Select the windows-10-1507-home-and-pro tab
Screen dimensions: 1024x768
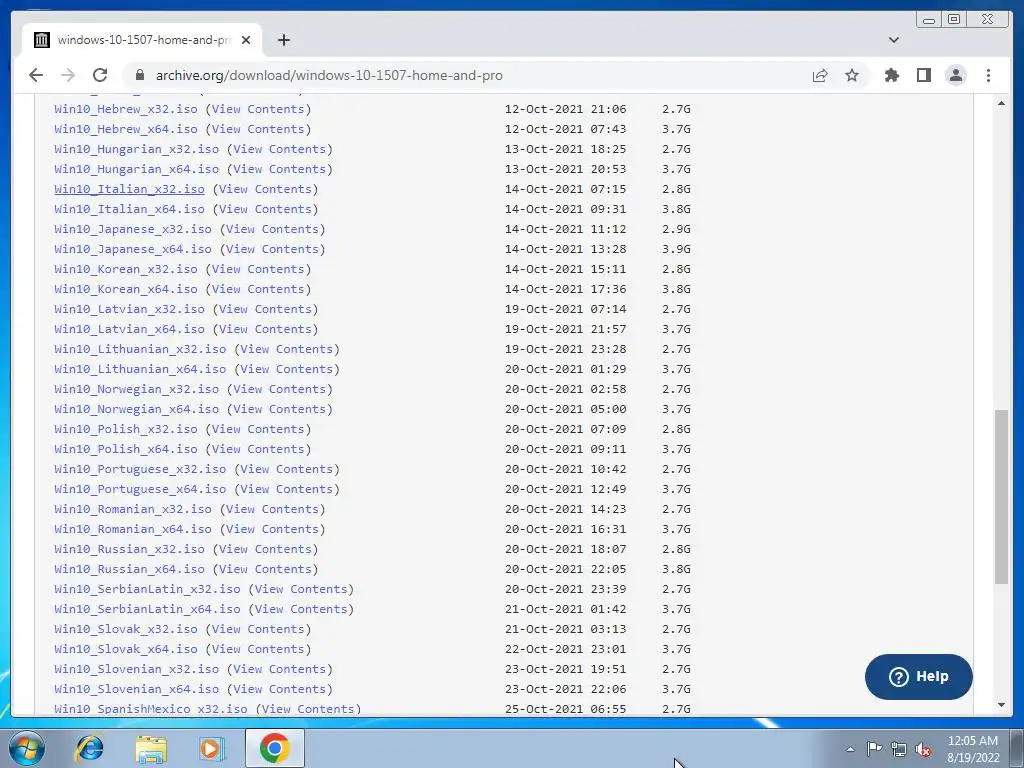pyautogui.click(x=142, y=40)
